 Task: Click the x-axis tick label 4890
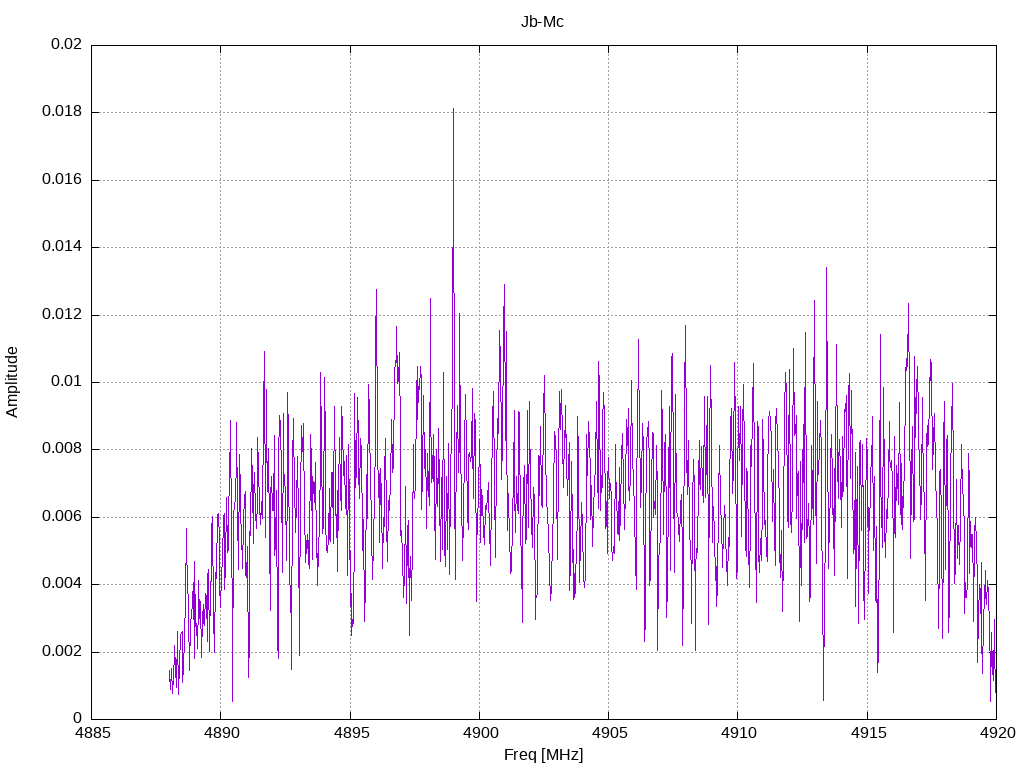pyautogui.click(x=221, y=733)
